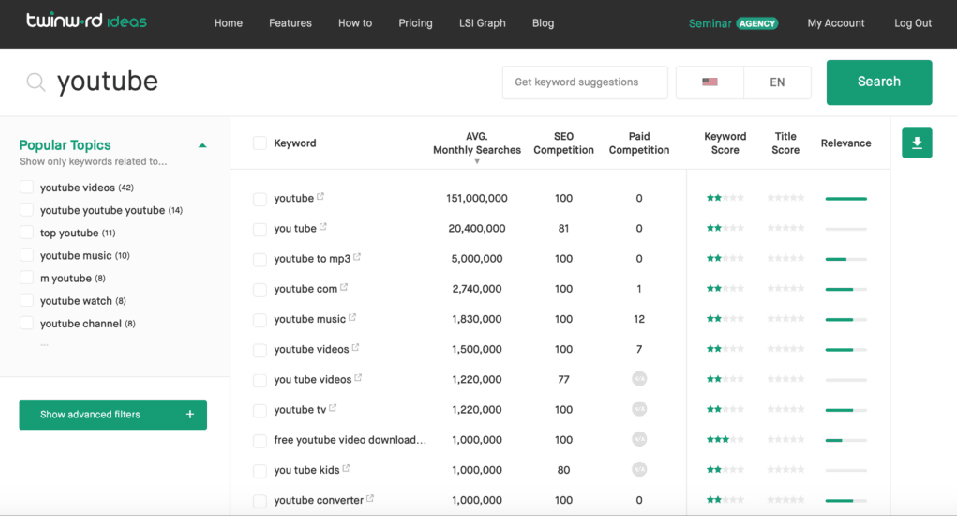This screenshot has height=516, width=957.
Task: Open external link icon next to 'youtube music' keyword
Action: coord(352,318)
